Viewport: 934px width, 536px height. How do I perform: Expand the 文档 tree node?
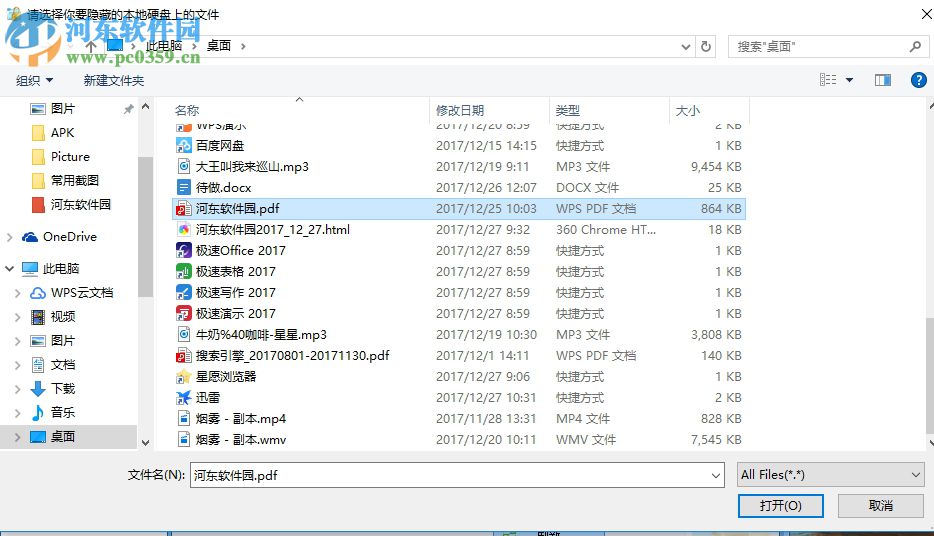click(17, 365)
